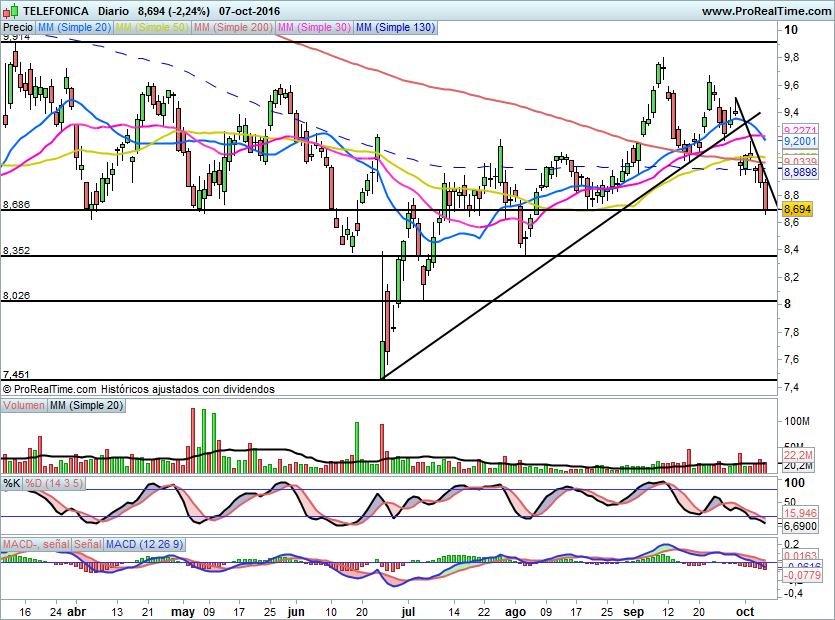Screen dimensions: 835x620
Task: Click the may month label on the time axis
Action: tap(183, 612)
